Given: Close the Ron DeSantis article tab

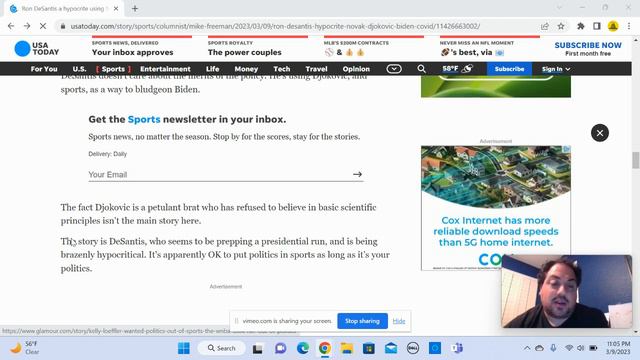Looking at the screenshot, I should click(116, 9).
